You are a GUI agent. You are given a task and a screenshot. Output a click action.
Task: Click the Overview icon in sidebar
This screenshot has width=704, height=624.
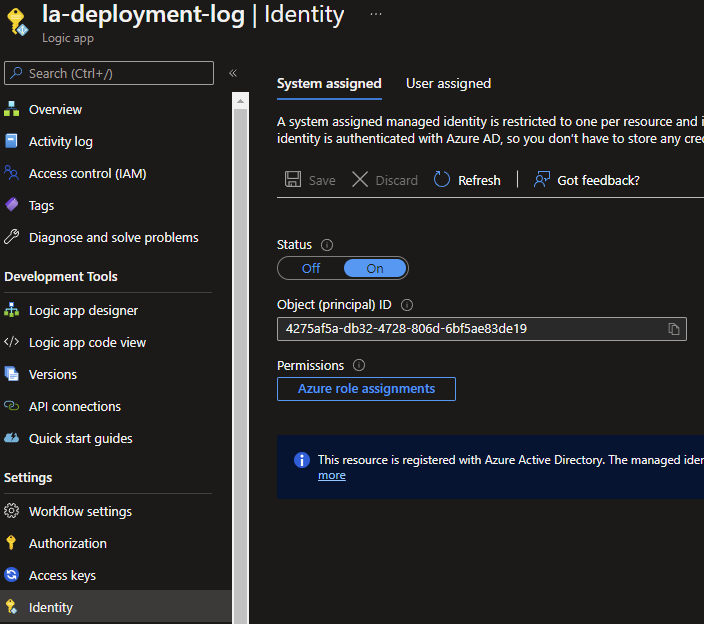[x=11, y=109]
